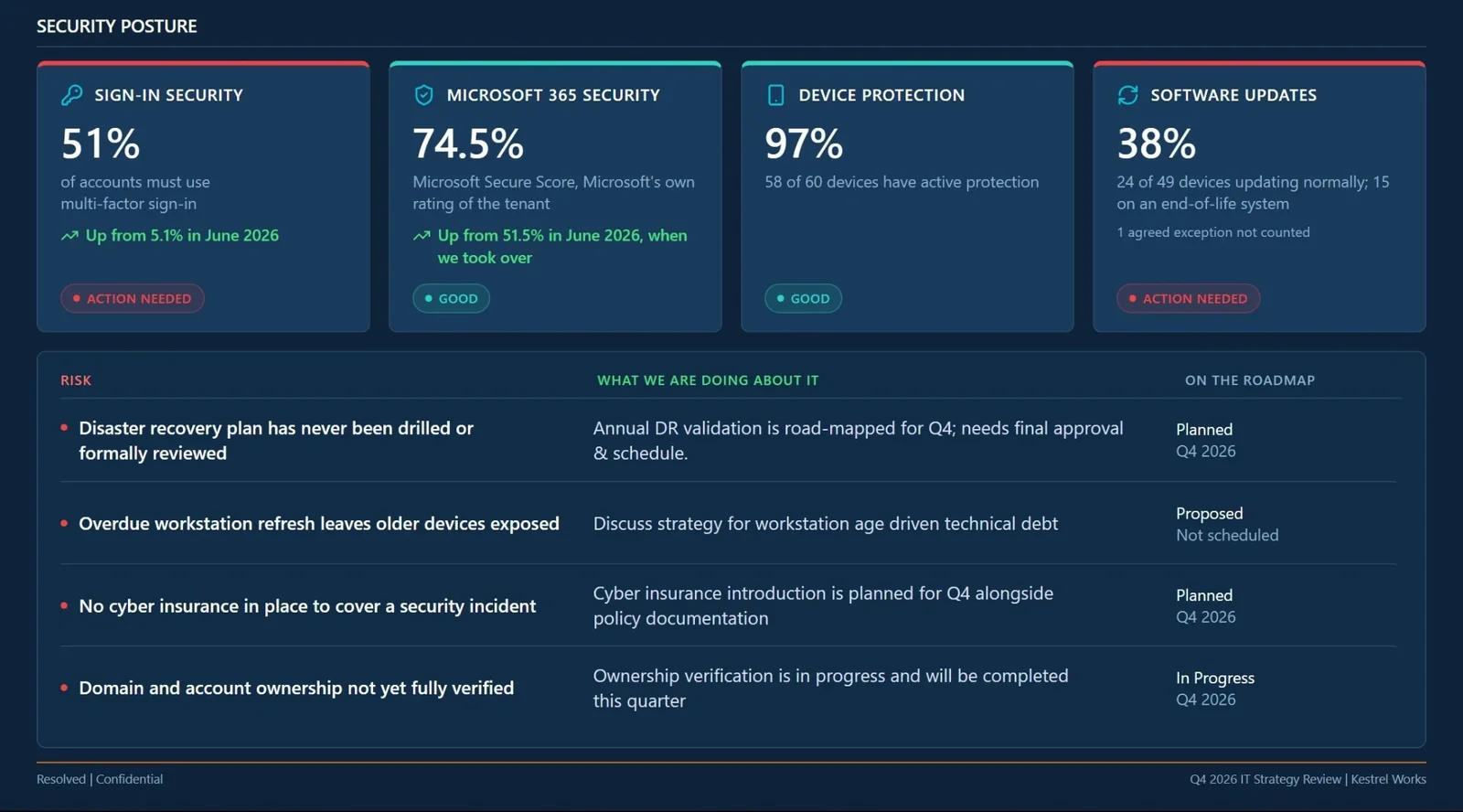This screenshot has width=1463, height=812.
Task: Select the Action Needed badge under Software Updates
Action: coord(1188,298)
